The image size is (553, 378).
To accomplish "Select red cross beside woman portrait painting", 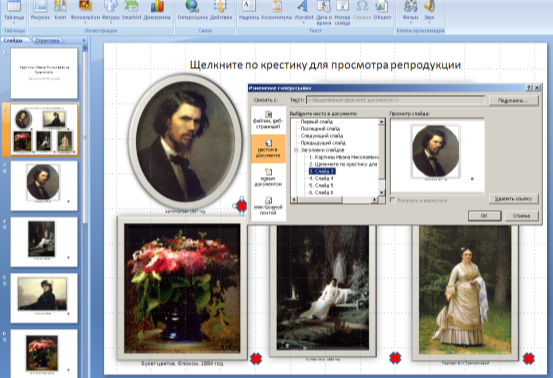I will (x=528, y=359).
